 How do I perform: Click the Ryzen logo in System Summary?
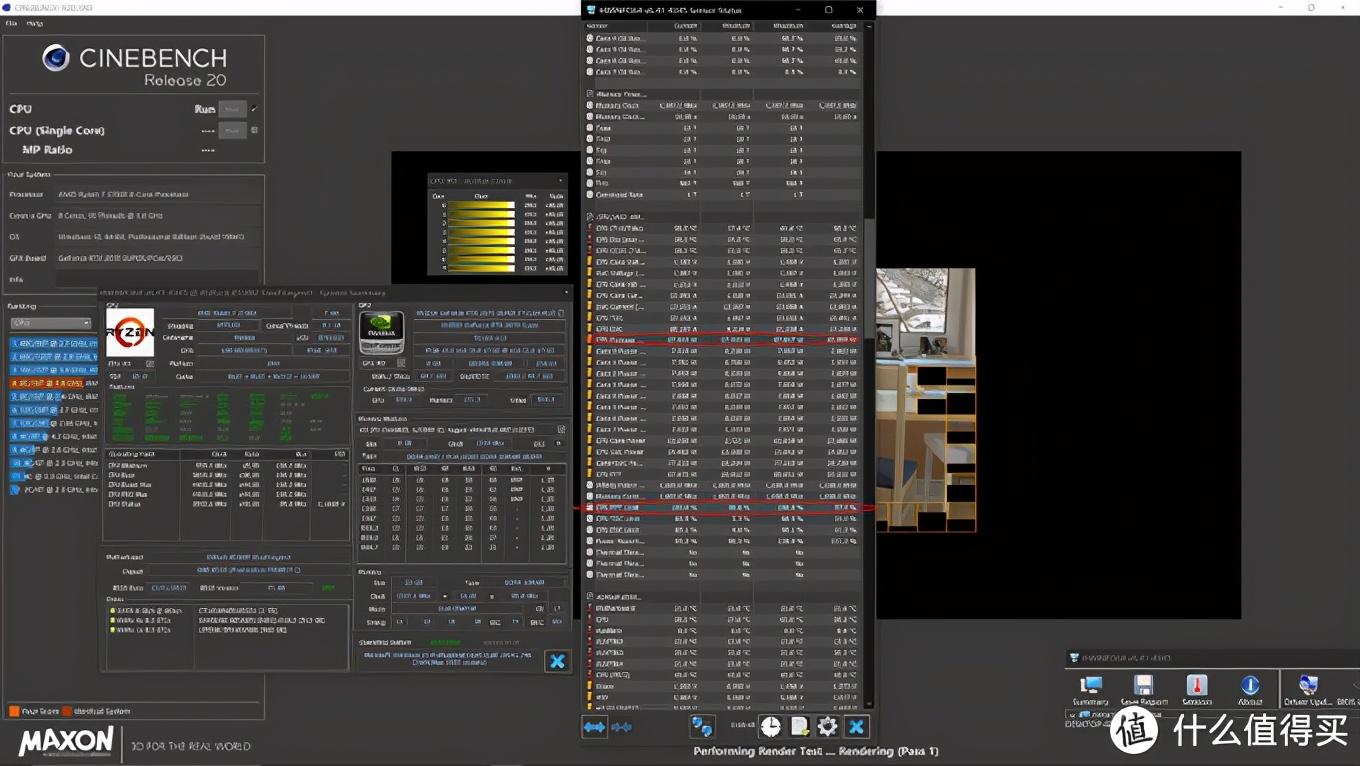click(130, 333)
